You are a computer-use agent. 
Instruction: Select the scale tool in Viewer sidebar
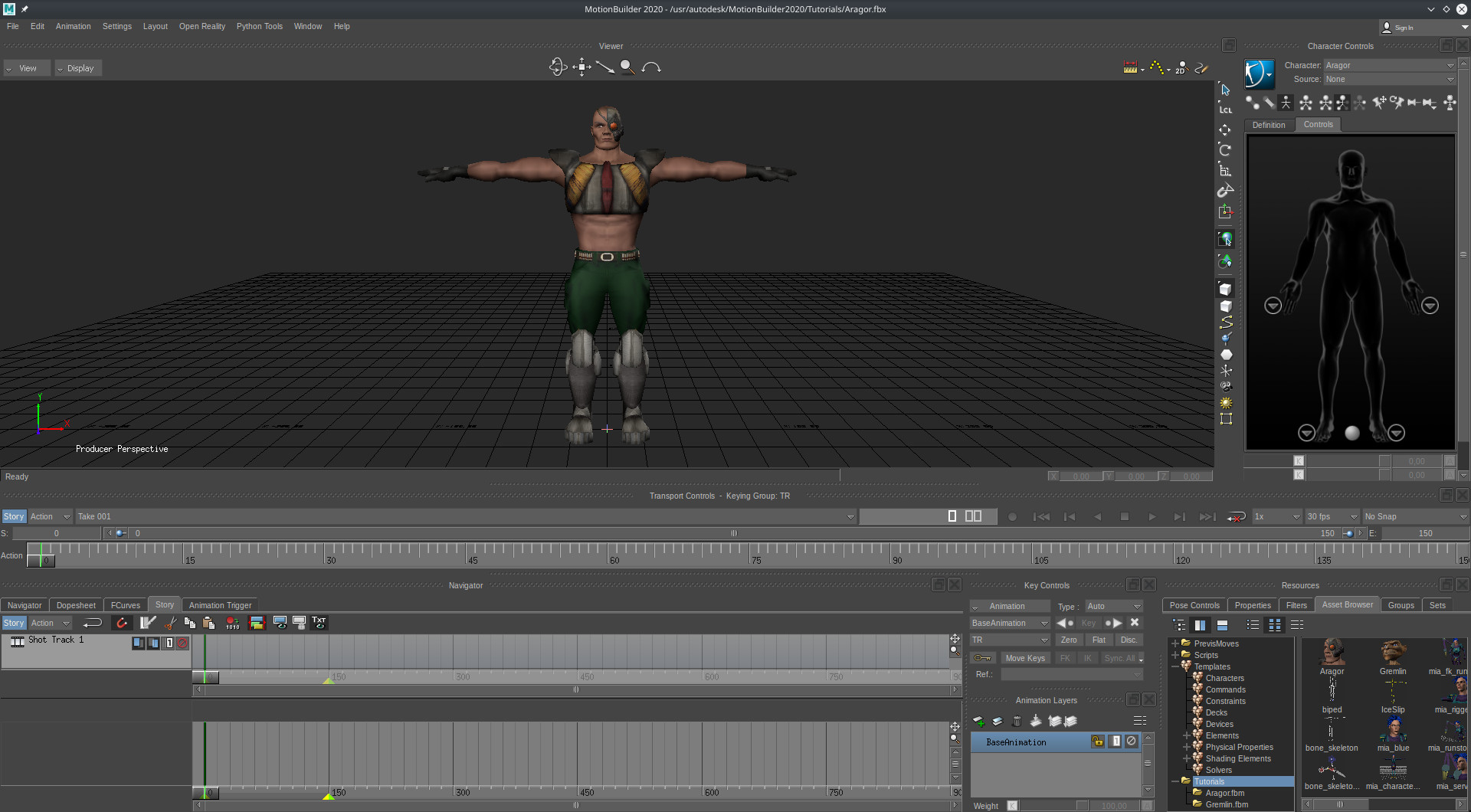tap(1225, 170)
